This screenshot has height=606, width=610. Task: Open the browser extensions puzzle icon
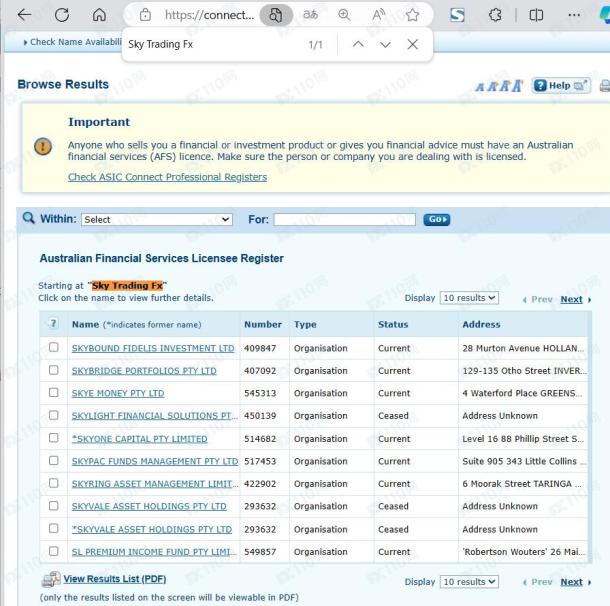[x=495, y=15]
